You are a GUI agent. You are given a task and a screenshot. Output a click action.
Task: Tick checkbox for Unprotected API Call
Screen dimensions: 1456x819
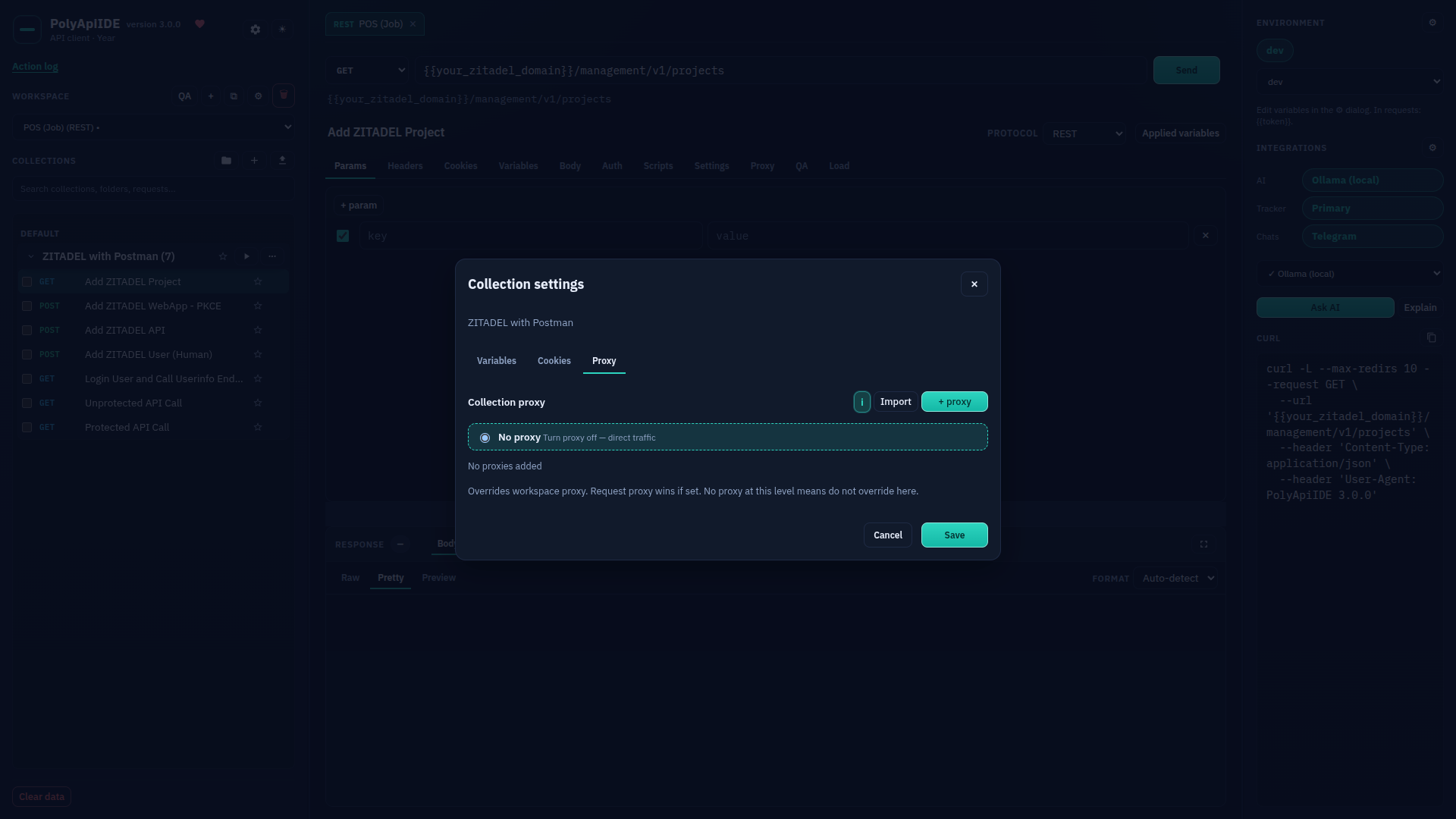tap(27, 403)
